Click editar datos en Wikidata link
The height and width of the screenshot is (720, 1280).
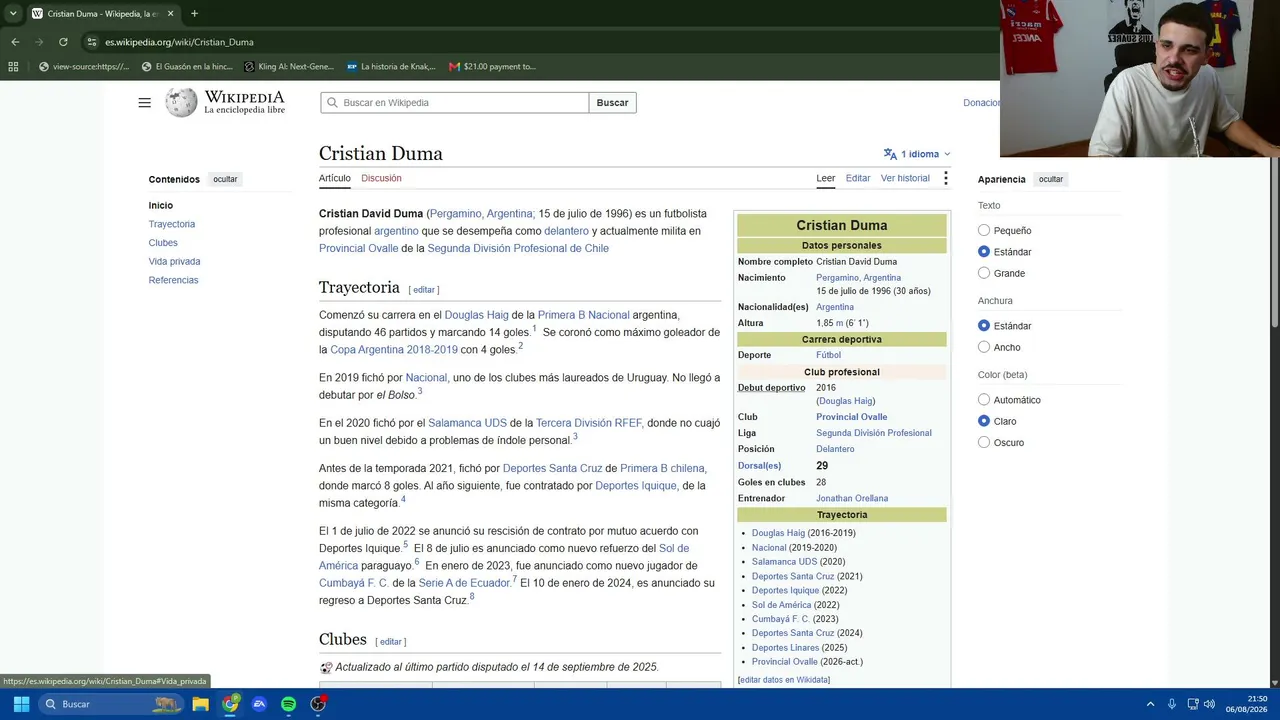coord(784,680)
